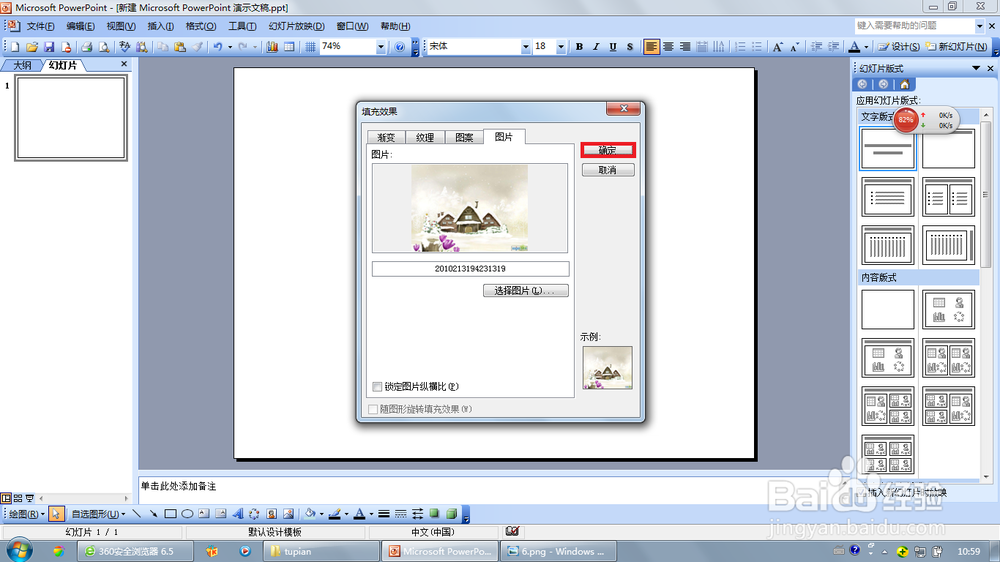Expand the font color dropdown arrow
This screenshot has height=562, width=1000.
coord(866,47)
